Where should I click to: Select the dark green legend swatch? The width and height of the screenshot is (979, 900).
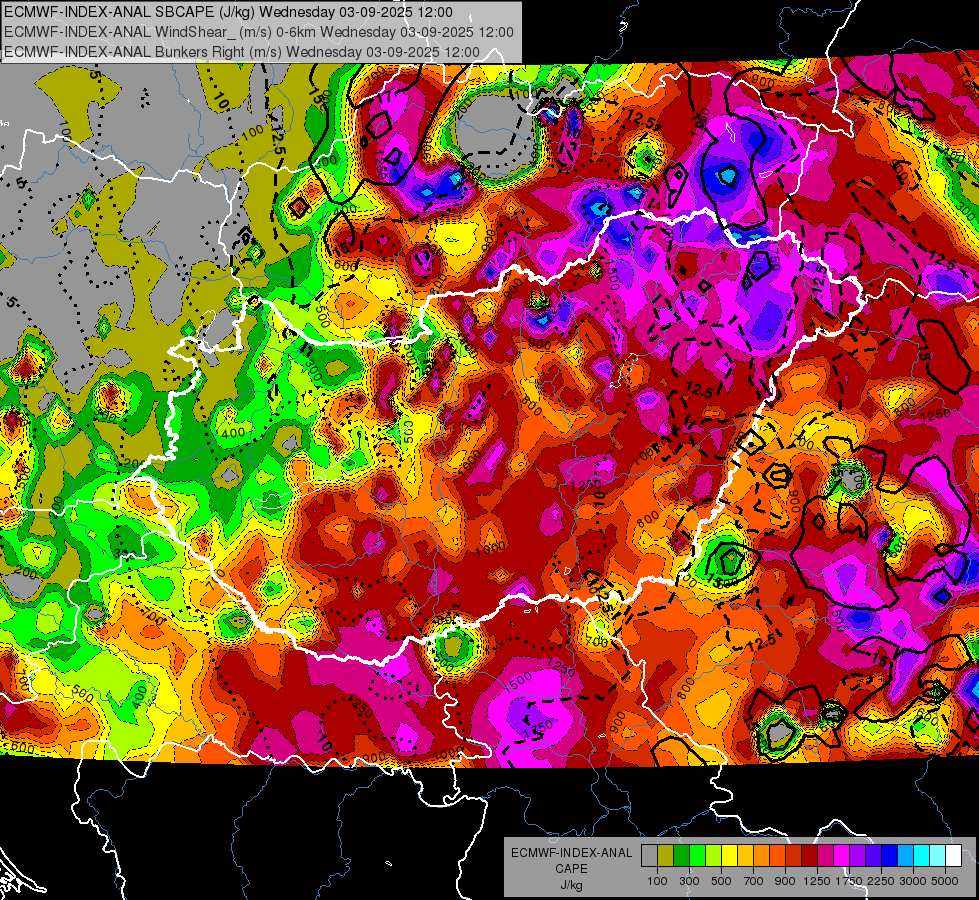point(681,856)
